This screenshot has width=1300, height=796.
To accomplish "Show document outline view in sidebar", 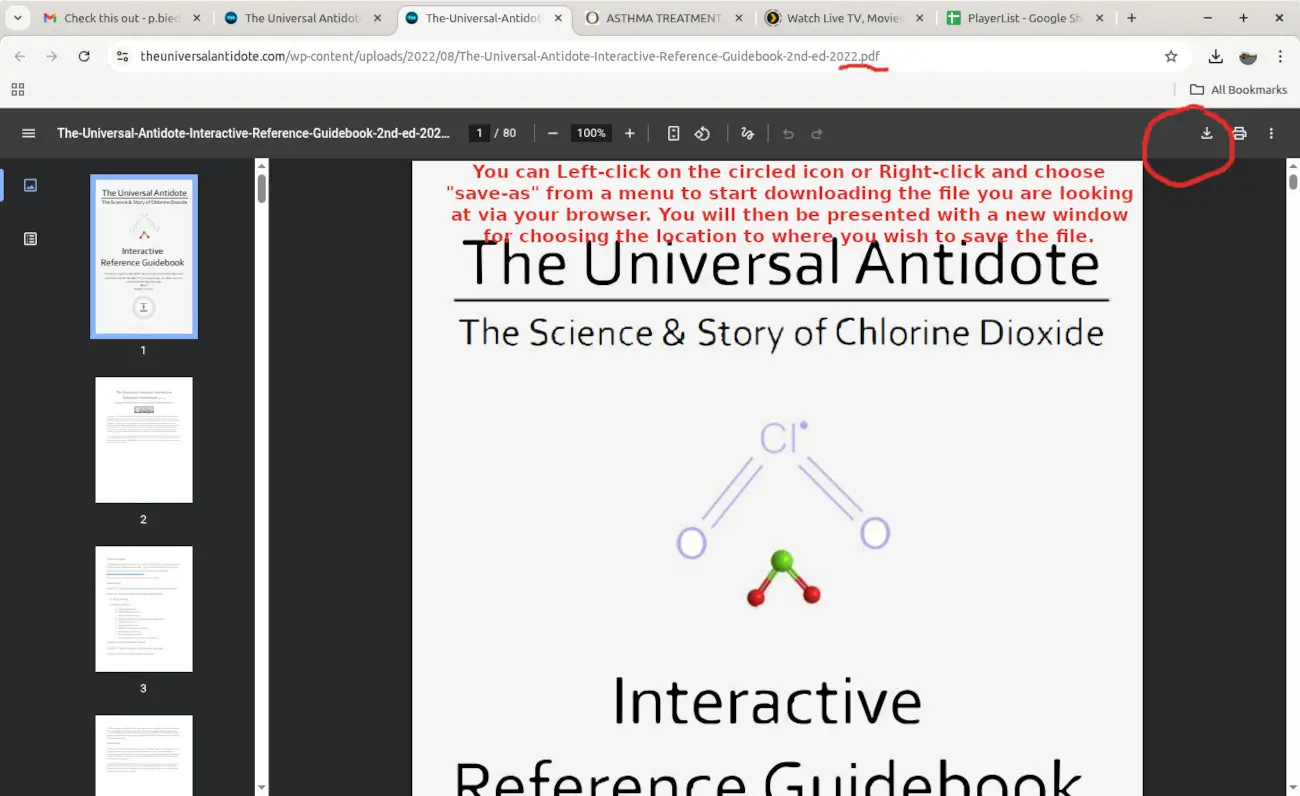I will pos(30,238).
